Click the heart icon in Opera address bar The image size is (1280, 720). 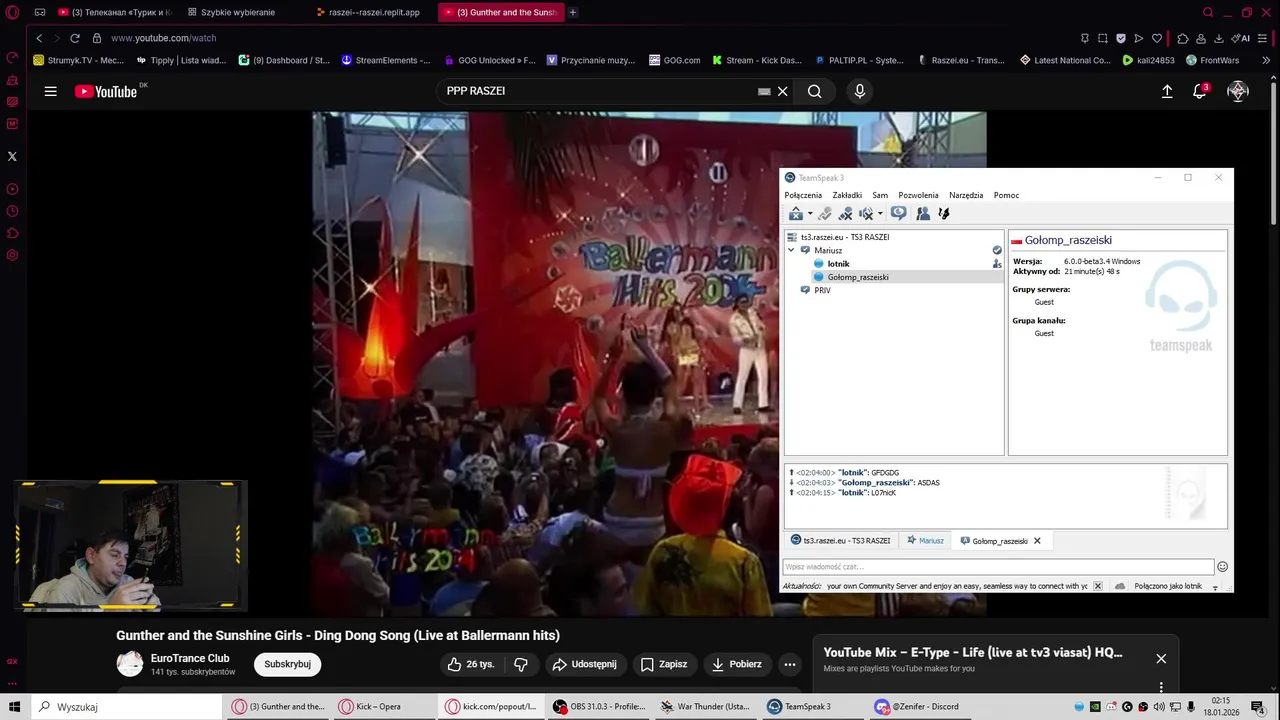pos(1157,38)
